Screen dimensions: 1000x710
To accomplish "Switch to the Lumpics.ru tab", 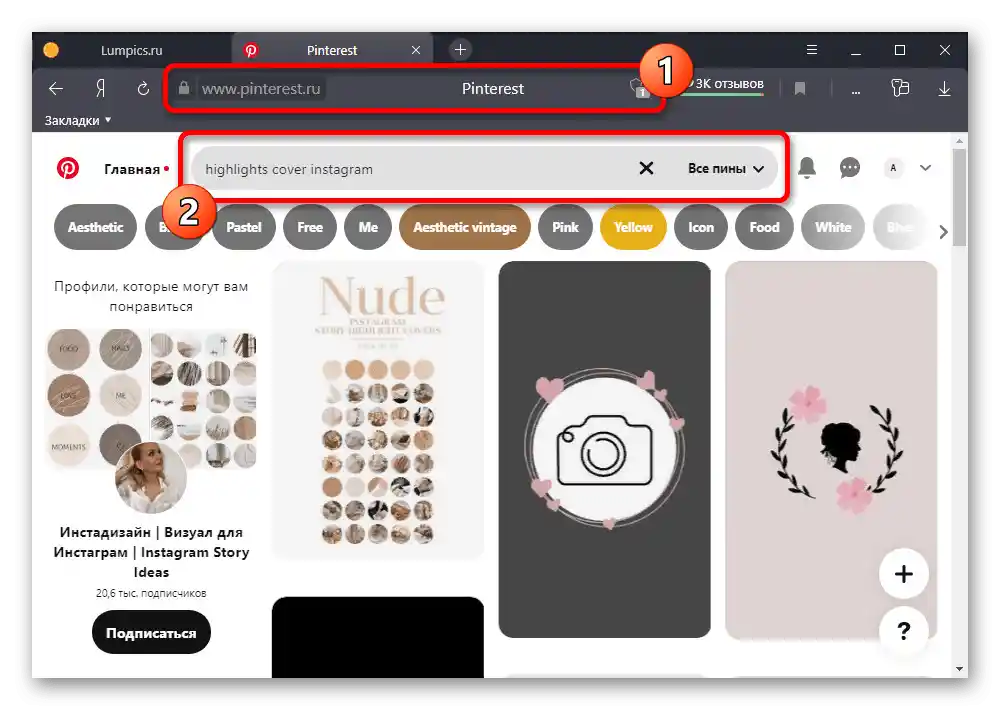I will click(x=131, y=50).
